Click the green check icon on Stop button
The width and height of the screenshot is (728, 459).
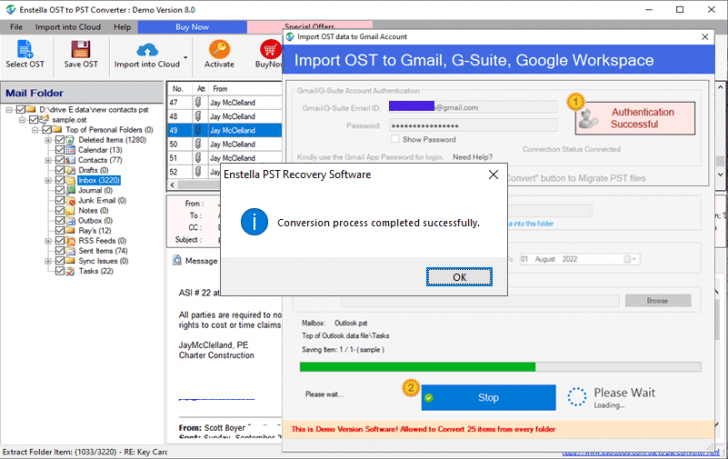point(429,398)
